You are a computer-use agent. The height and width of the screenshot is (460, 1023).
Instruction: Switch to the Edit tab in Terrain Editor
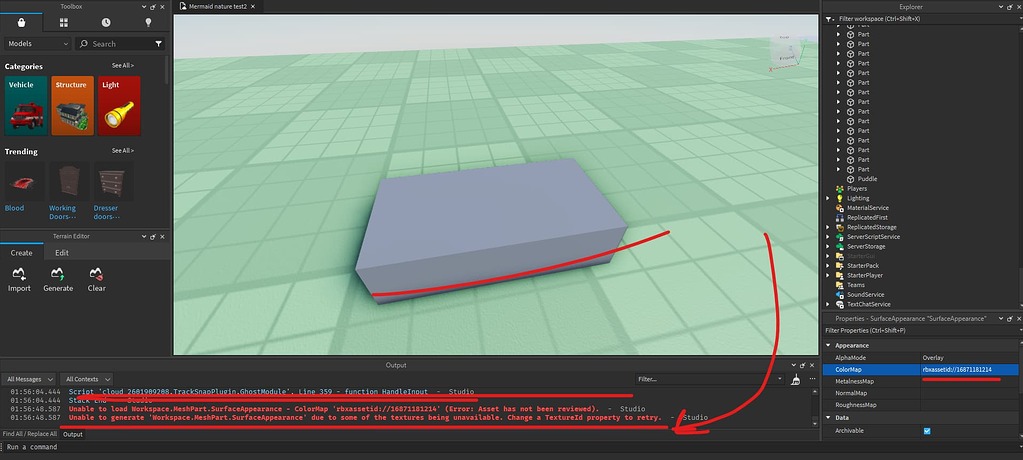point(62,253)
